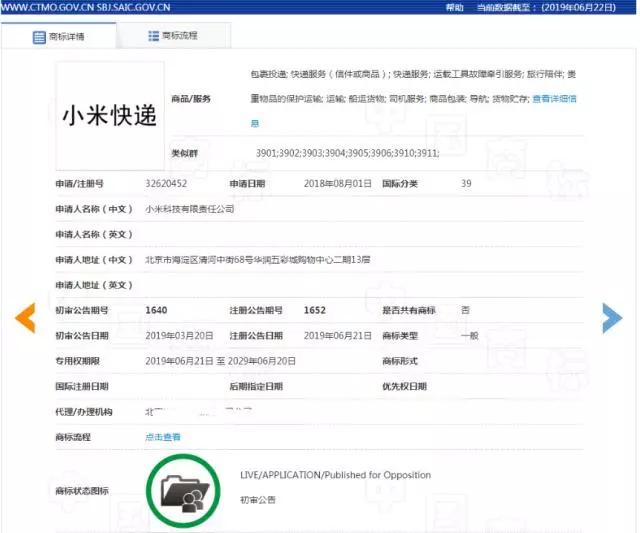Screen dimensions: 640x533
Task: Click the 商标详情 tab document icon
Action: (x=39, y=37)
